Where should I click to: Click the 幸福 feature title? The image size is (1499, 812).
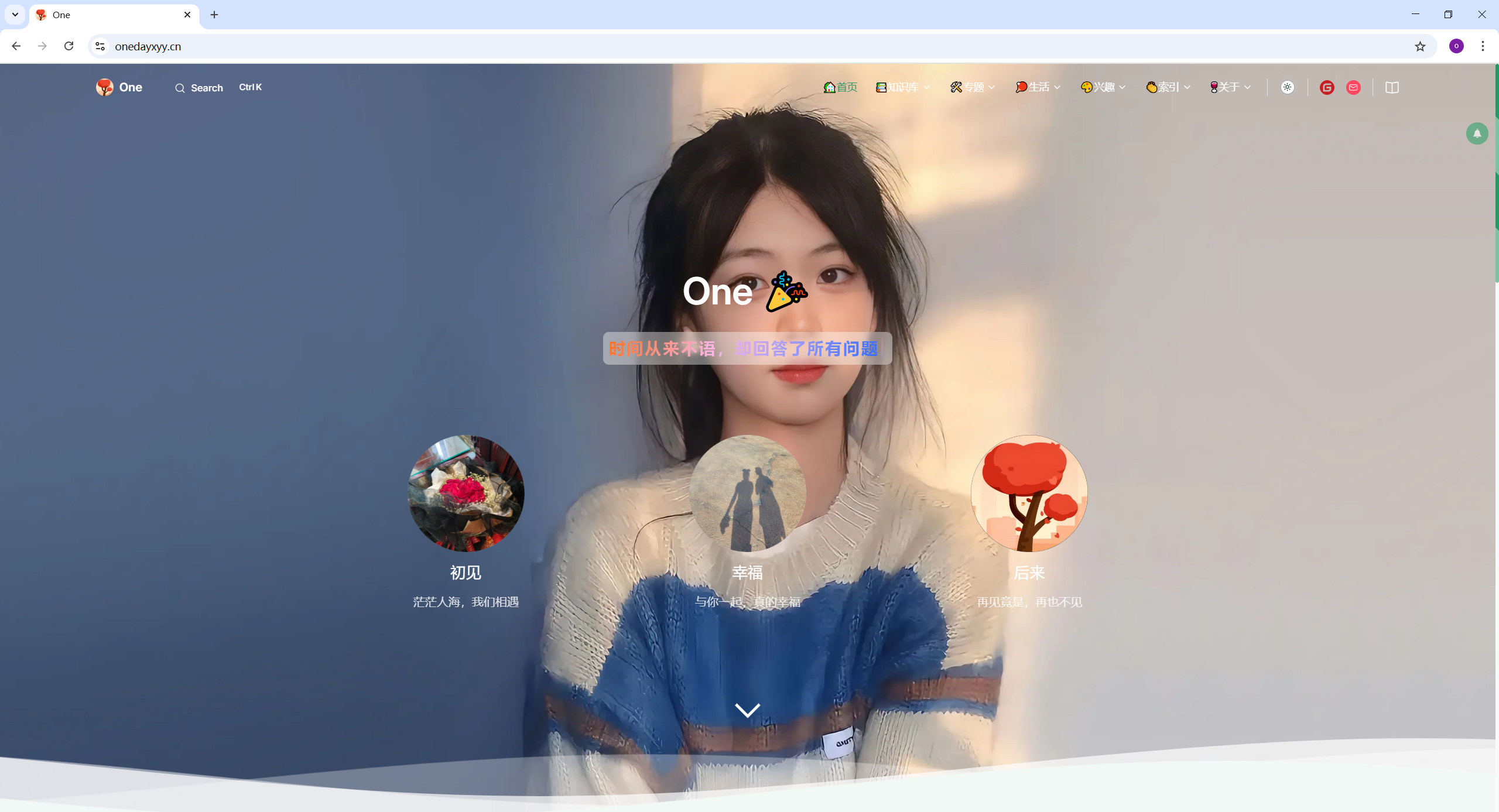click(748, 573)
